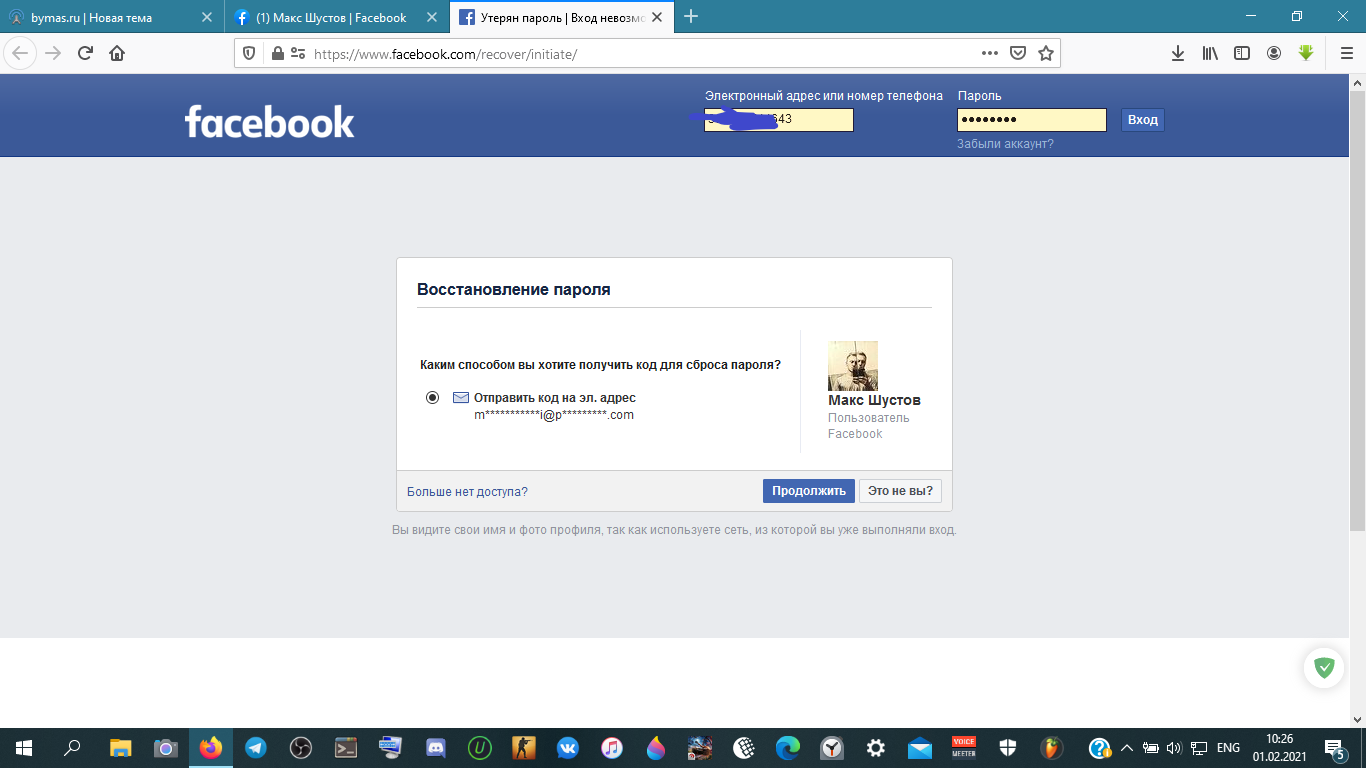Go back to the previous page
The image size is (1366, 768).
20,53
